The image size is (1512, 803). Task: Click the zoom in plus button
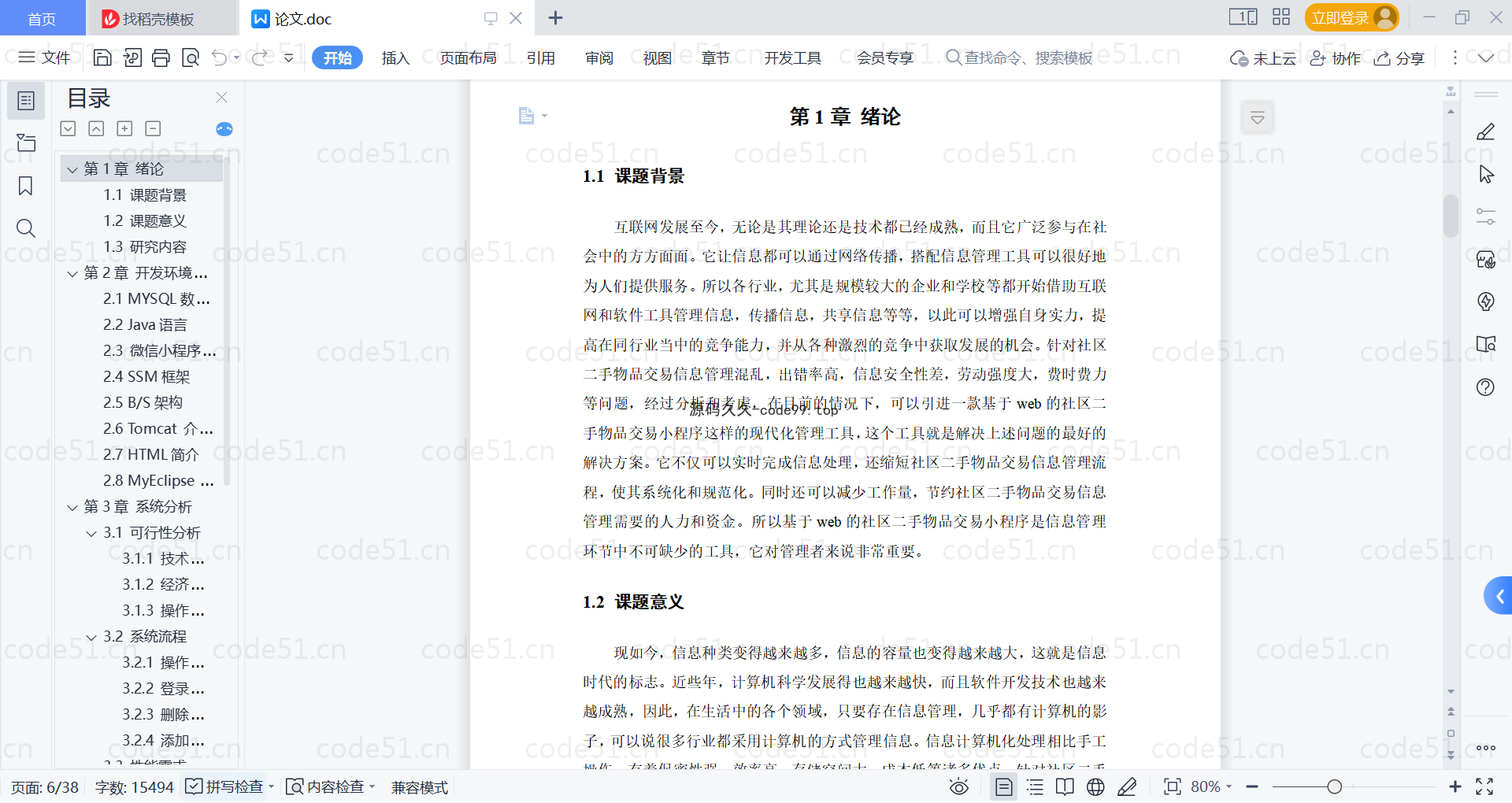1455,786
